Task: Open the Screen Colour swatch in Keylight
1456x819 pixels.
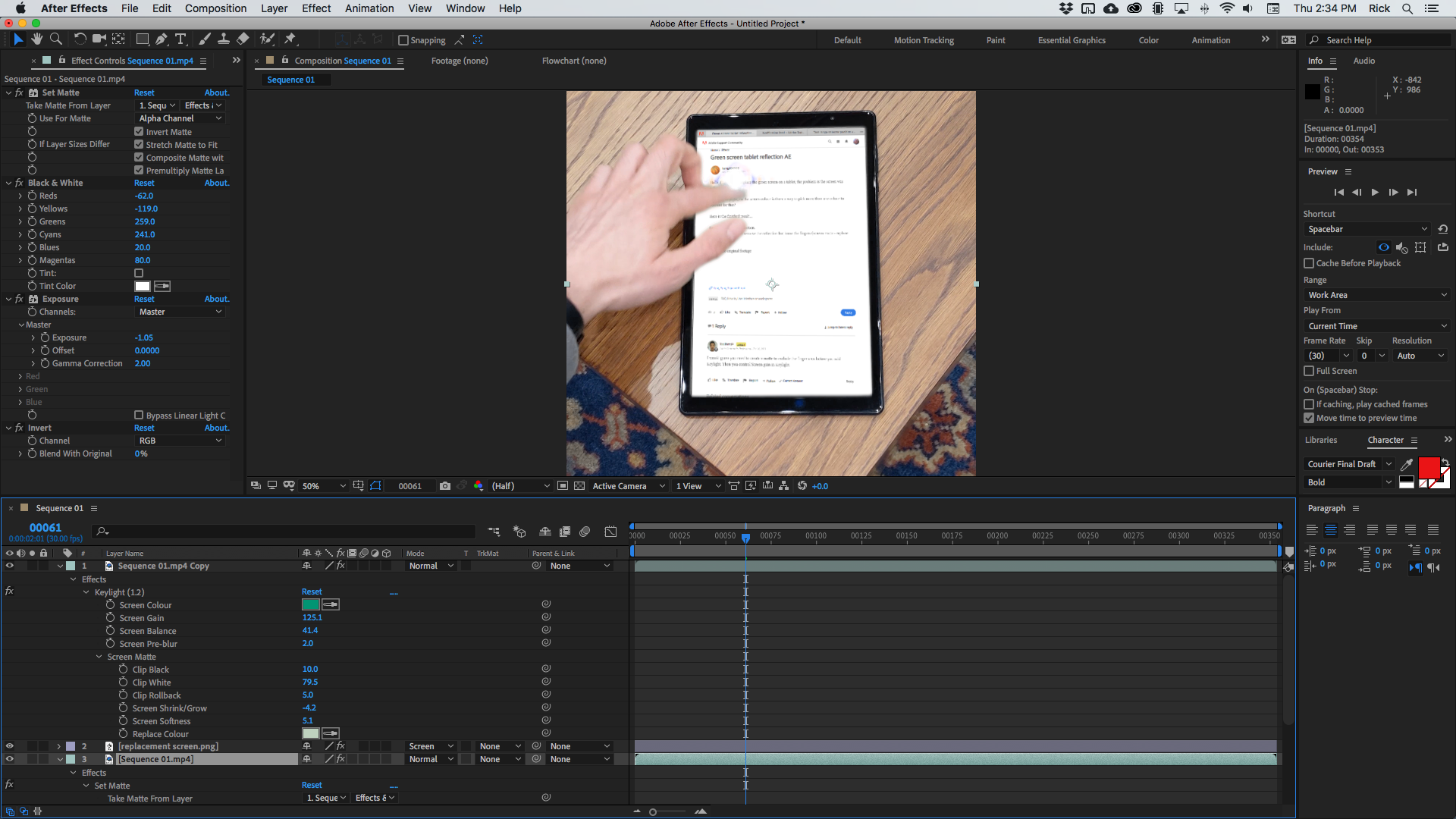Action: click(x=310, y=604)
